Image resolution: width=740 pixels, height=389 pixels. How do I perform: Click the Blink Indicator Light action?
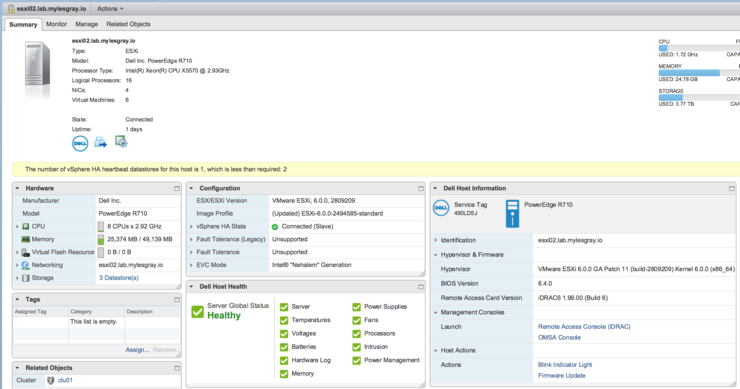coord(565,365)
